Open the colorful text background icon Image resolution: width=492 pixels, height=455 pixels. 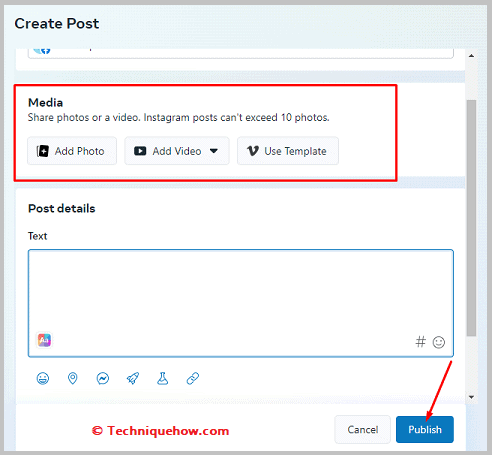coord(44,340)
